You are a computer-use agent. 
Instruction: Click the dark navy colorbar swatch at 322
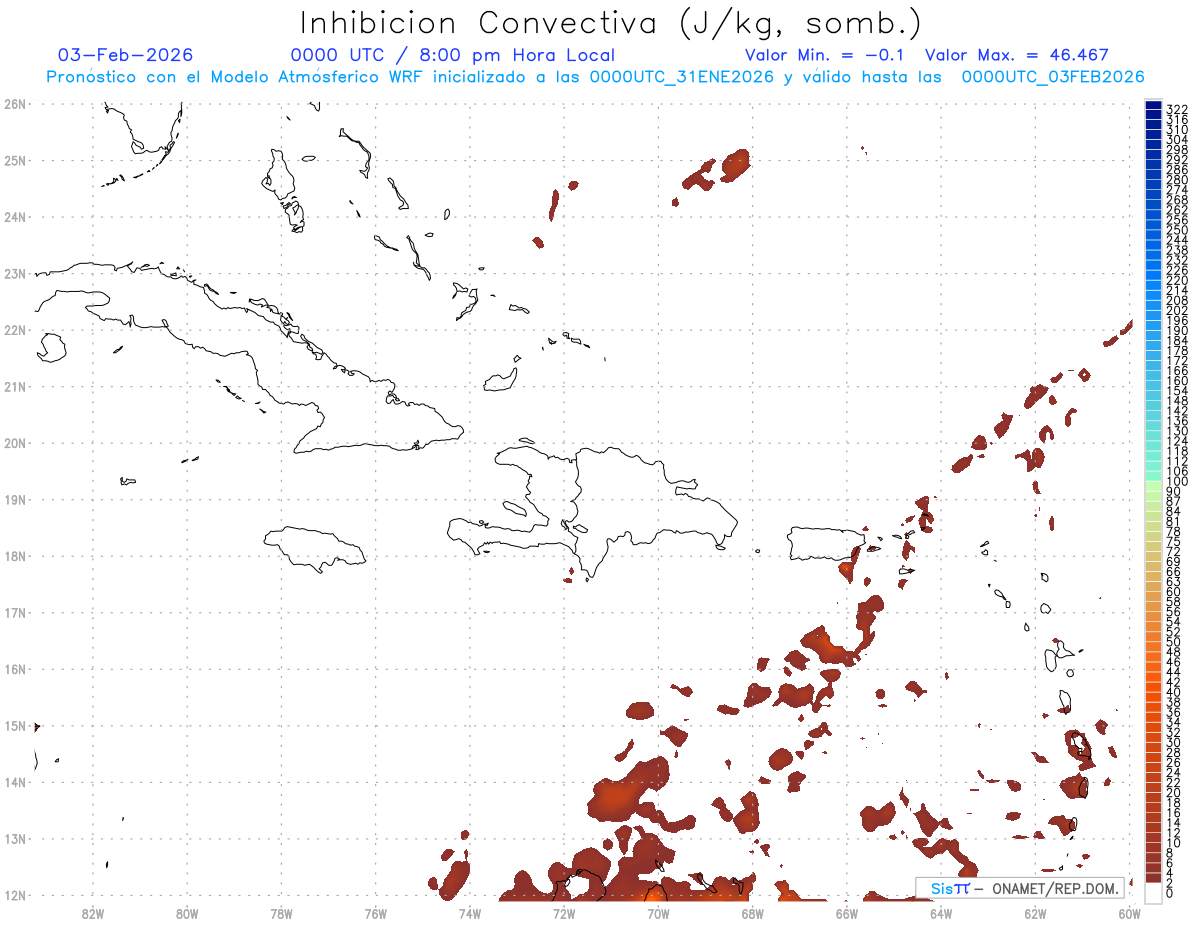1153,106
